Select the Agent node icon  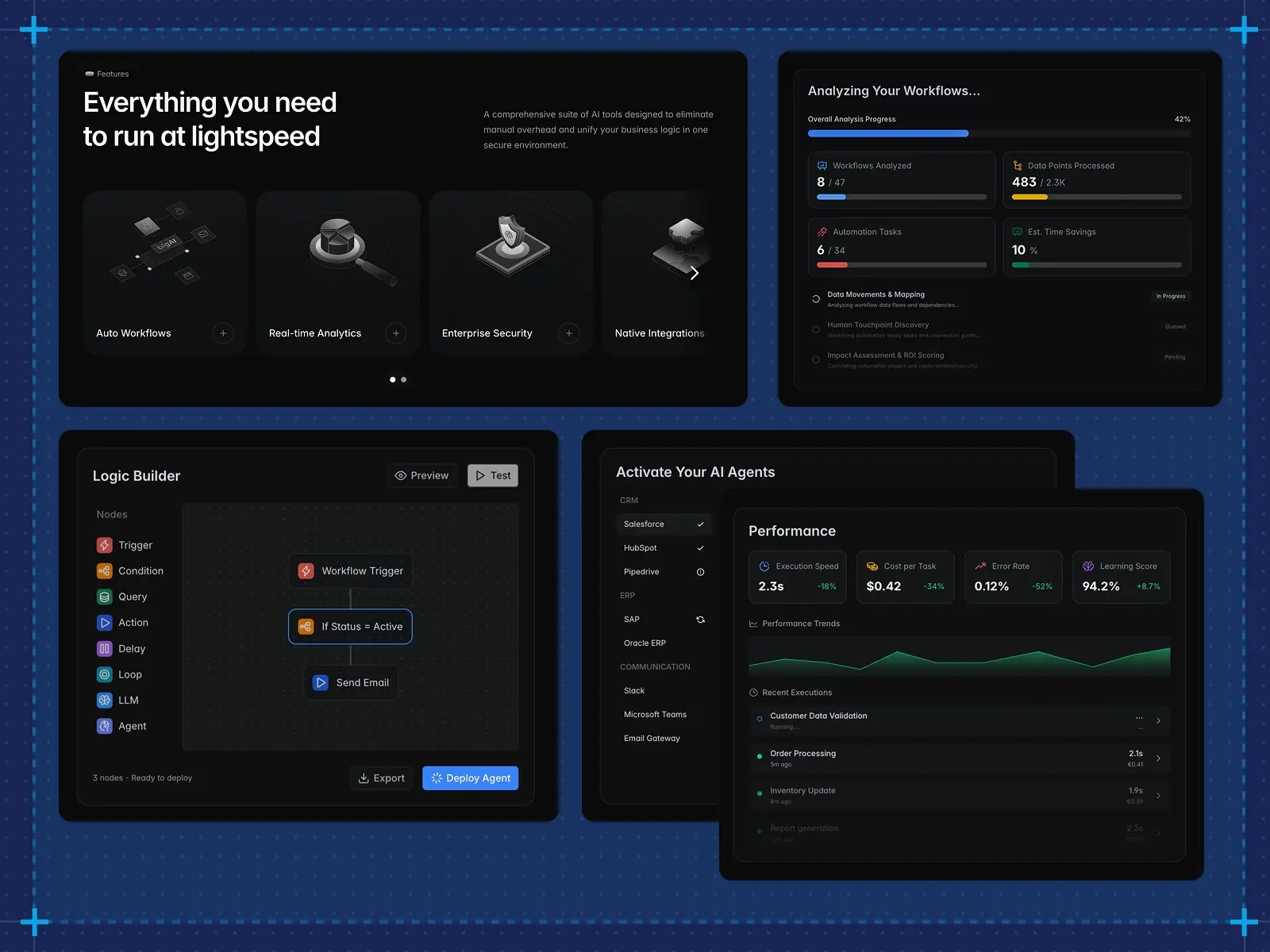(105, 726)
